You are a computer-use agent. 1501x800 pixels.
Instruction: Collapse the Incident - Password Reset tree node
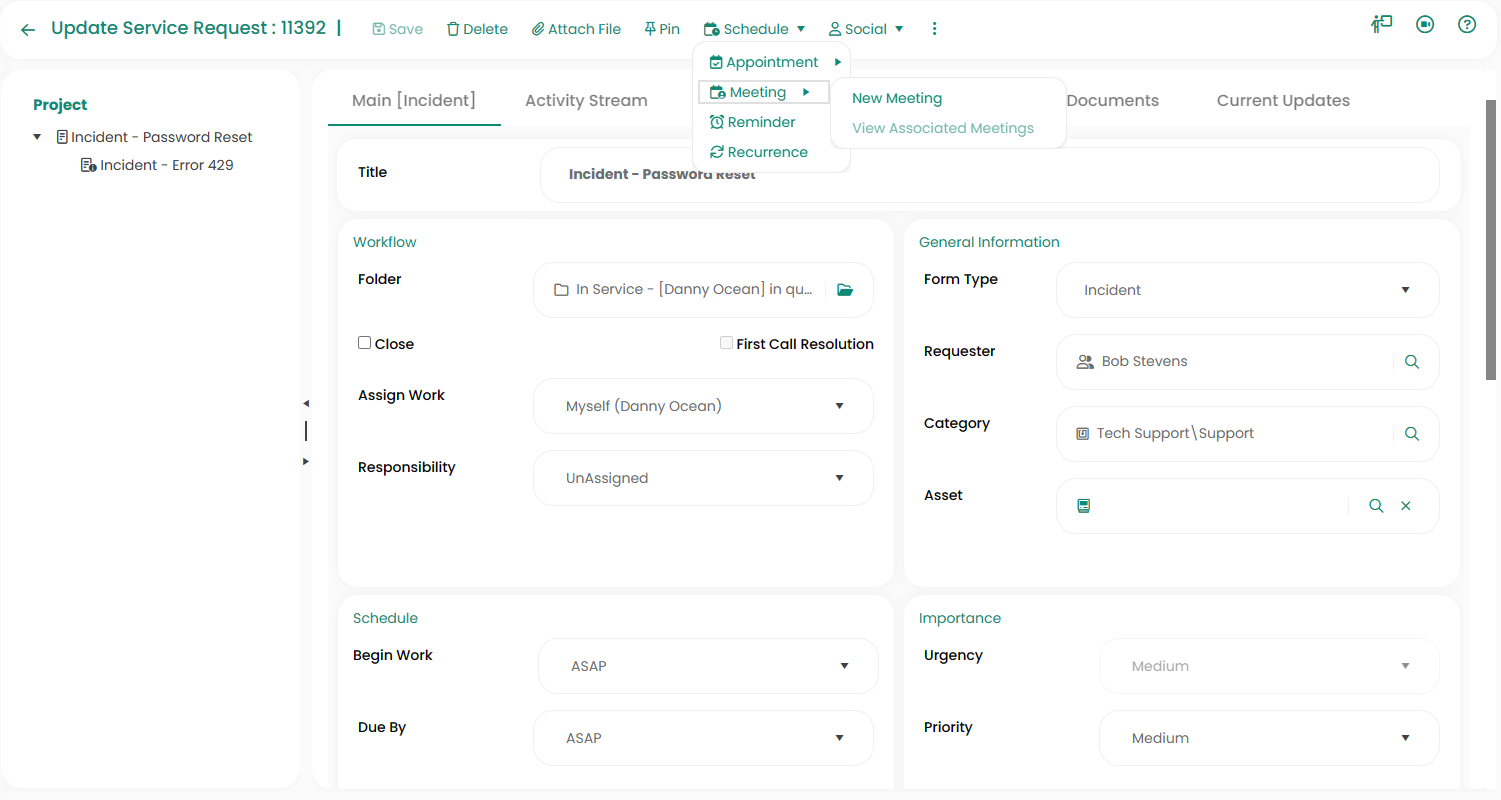point(37,137)
